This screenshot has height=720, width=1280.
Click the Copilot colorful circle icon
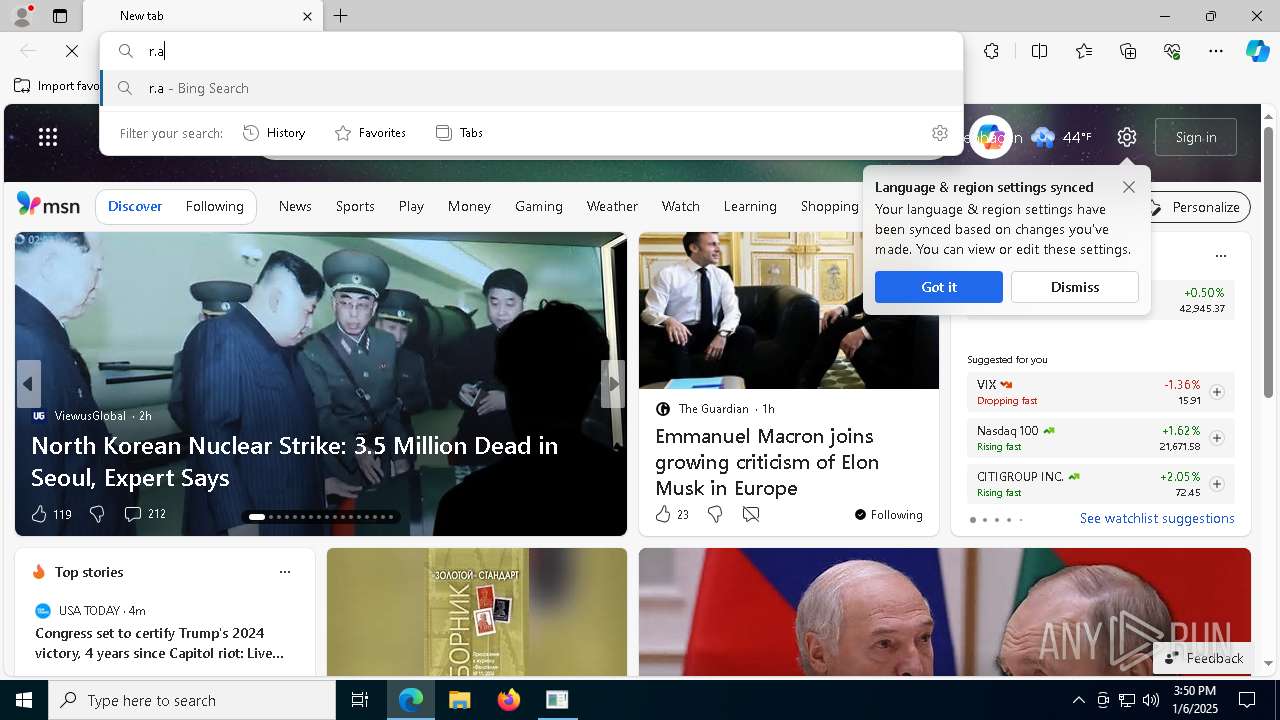[x=990, y=137]
